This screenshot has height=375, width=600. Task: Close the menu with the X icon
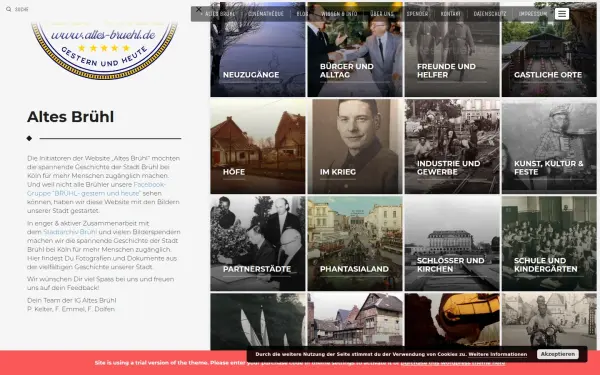[x=199, y=10]
